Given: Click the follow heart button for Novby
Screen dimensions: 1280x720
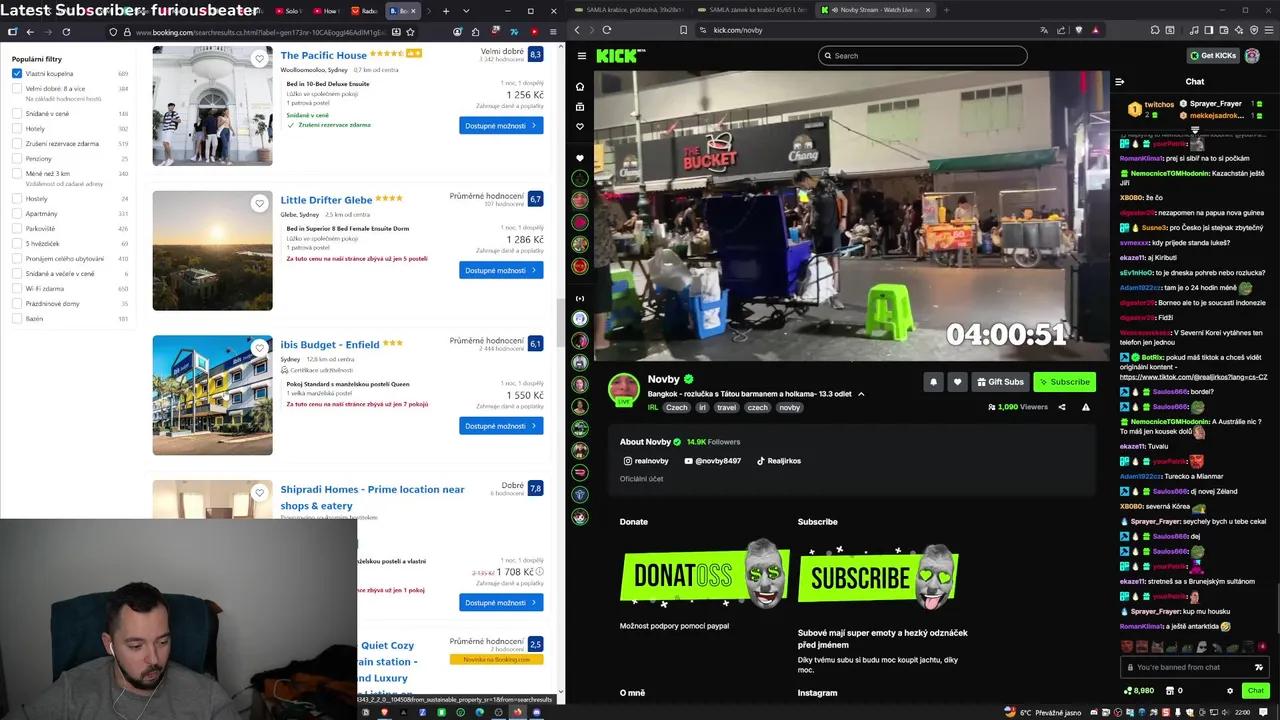Looking at the screenshot, I should pos(957,382).
